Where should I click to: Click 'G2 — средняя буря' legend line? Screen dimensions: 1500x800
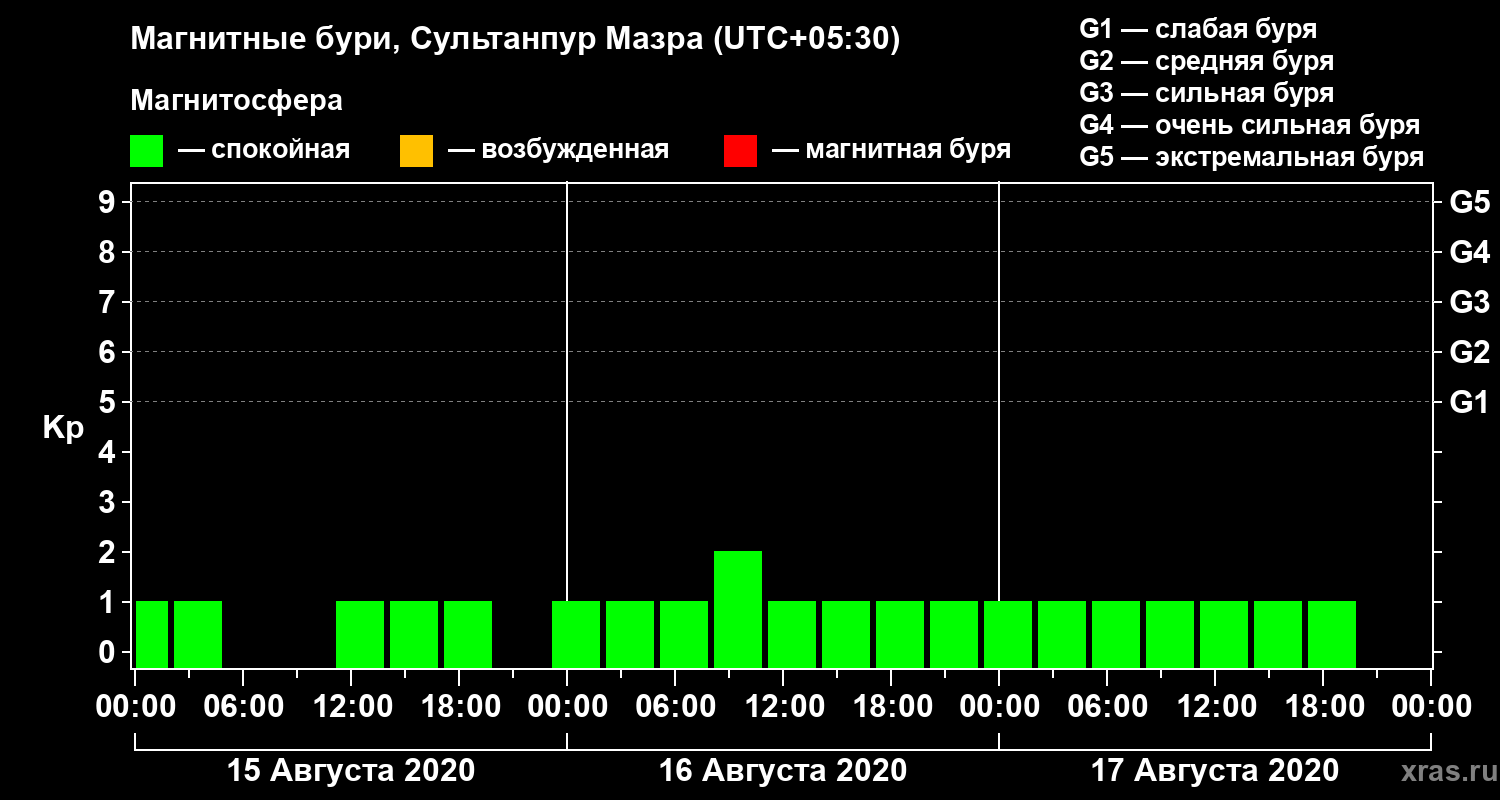[1207, 60]
